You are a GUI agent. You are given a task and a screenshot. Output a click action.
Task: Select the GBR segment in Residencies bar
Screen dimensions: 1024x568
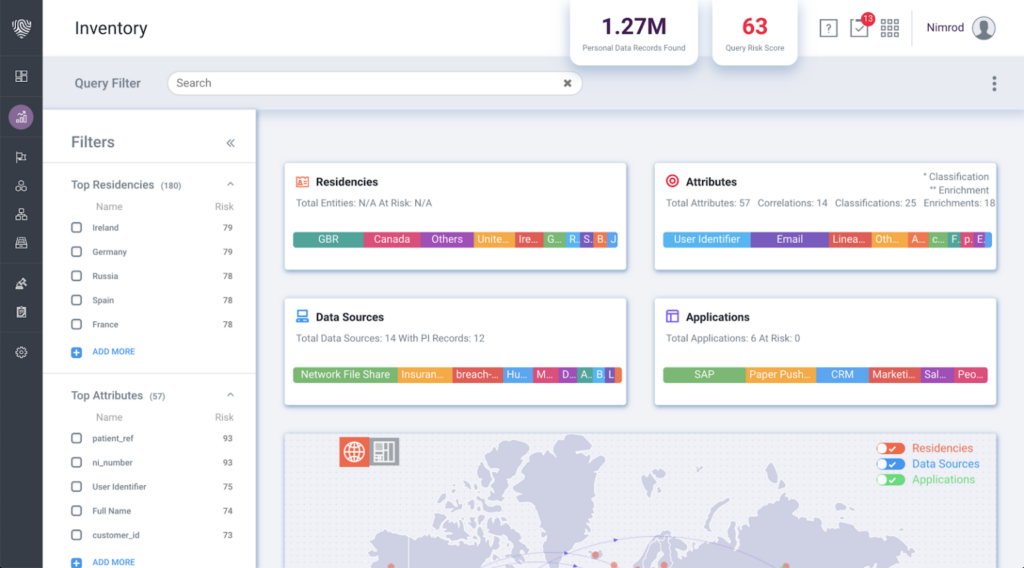tap(328, 240)
